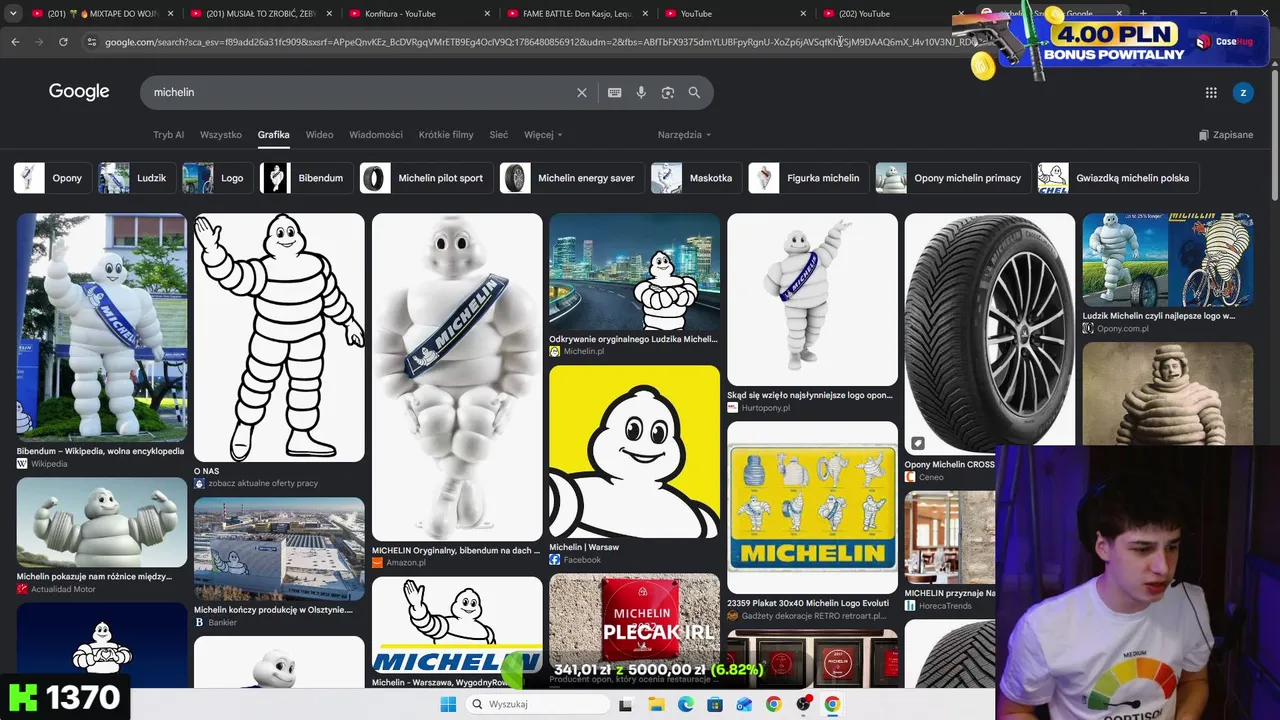Switch to the FAME BATTLE browser tab

[577, 14]
